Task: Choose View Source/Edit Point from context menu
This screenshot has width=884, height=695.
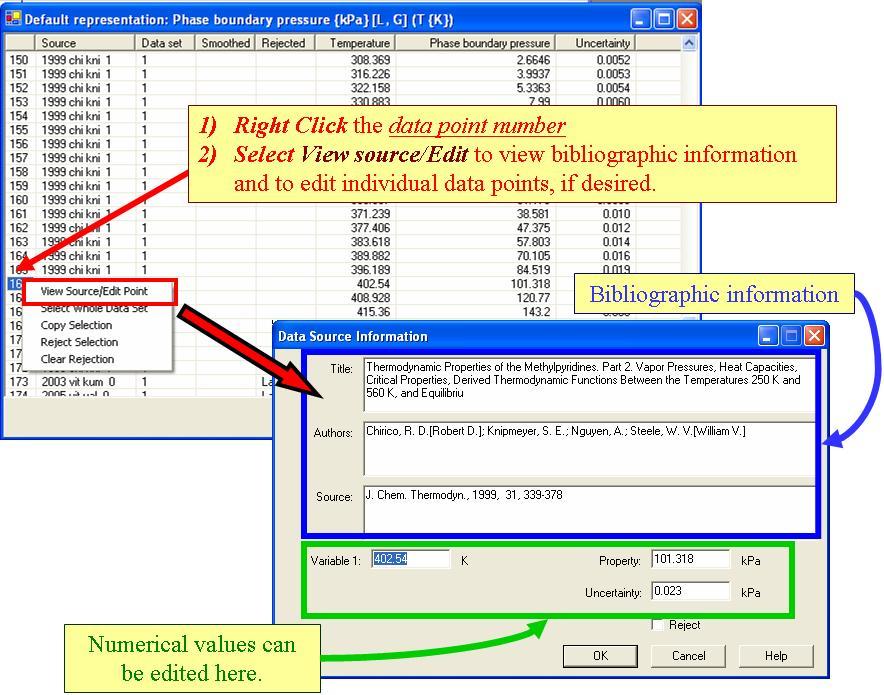Action: point(94,291)
